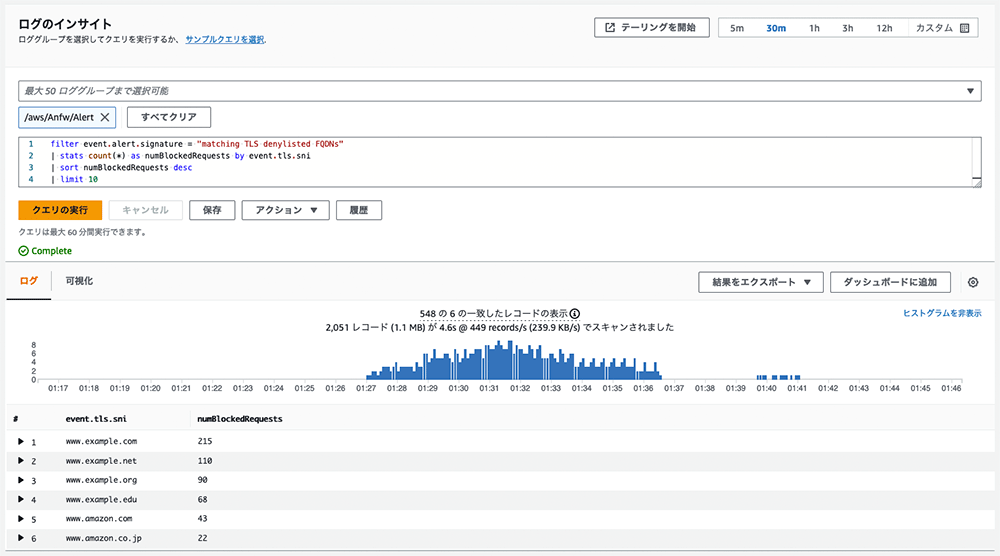
Task: Open the 結果をエクスポート export dropdown
Action: tap(761, 282)
